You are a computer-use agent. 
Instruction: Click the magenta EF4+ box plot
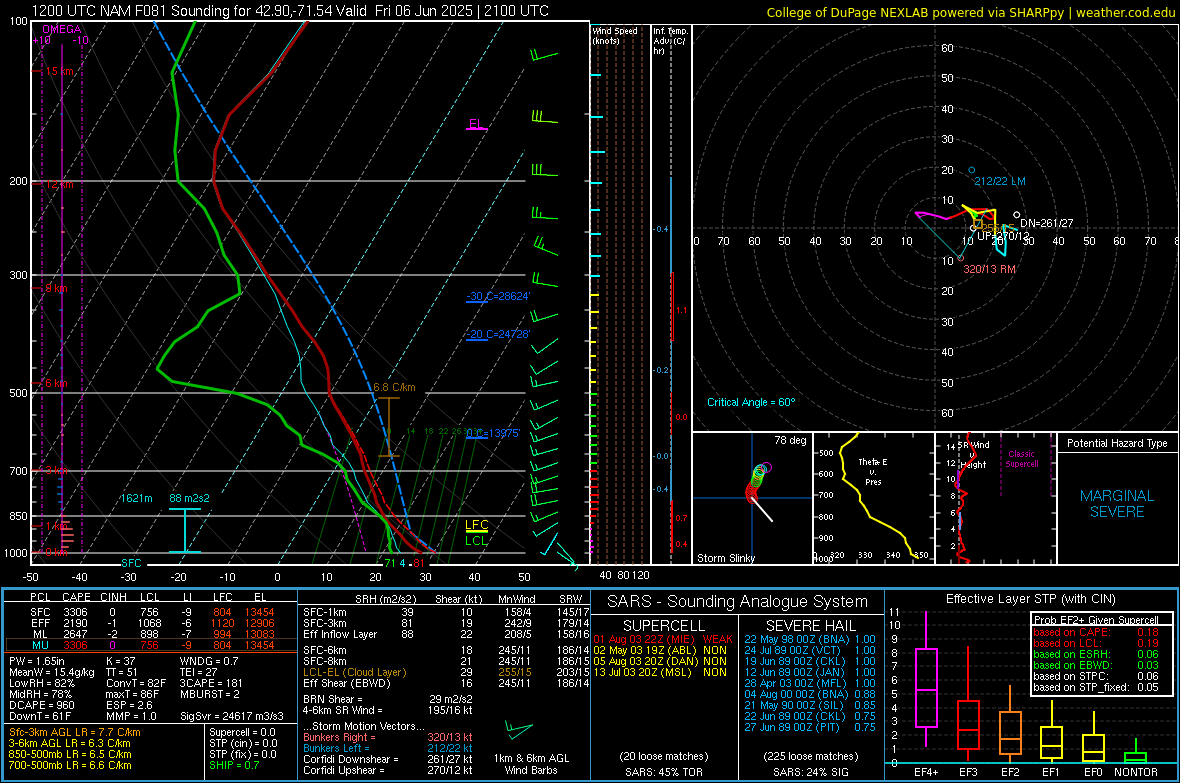tap(926, 679)
